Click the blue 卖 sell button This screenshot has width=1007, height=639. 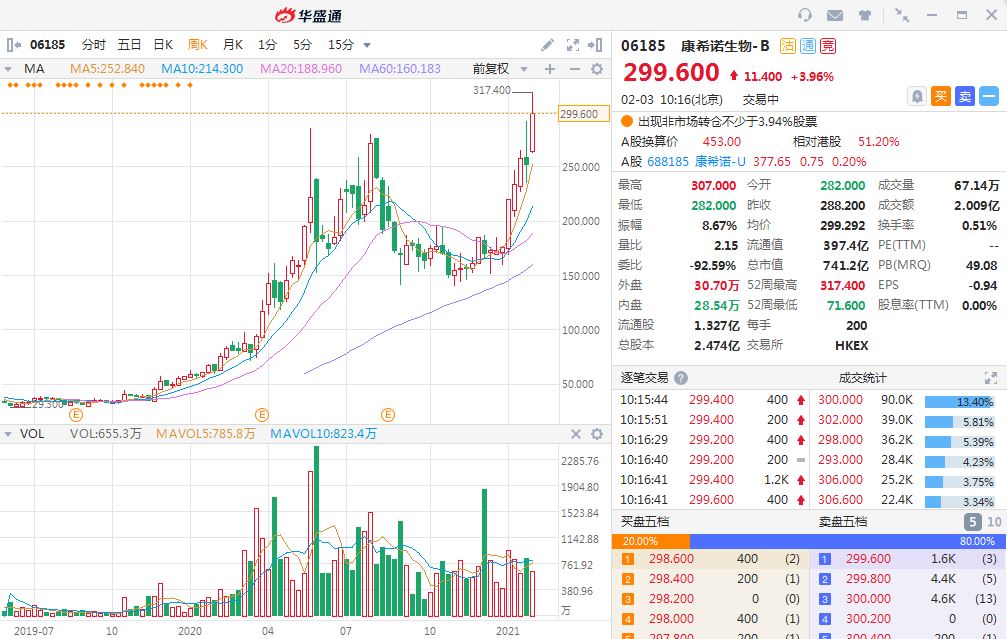965,96
